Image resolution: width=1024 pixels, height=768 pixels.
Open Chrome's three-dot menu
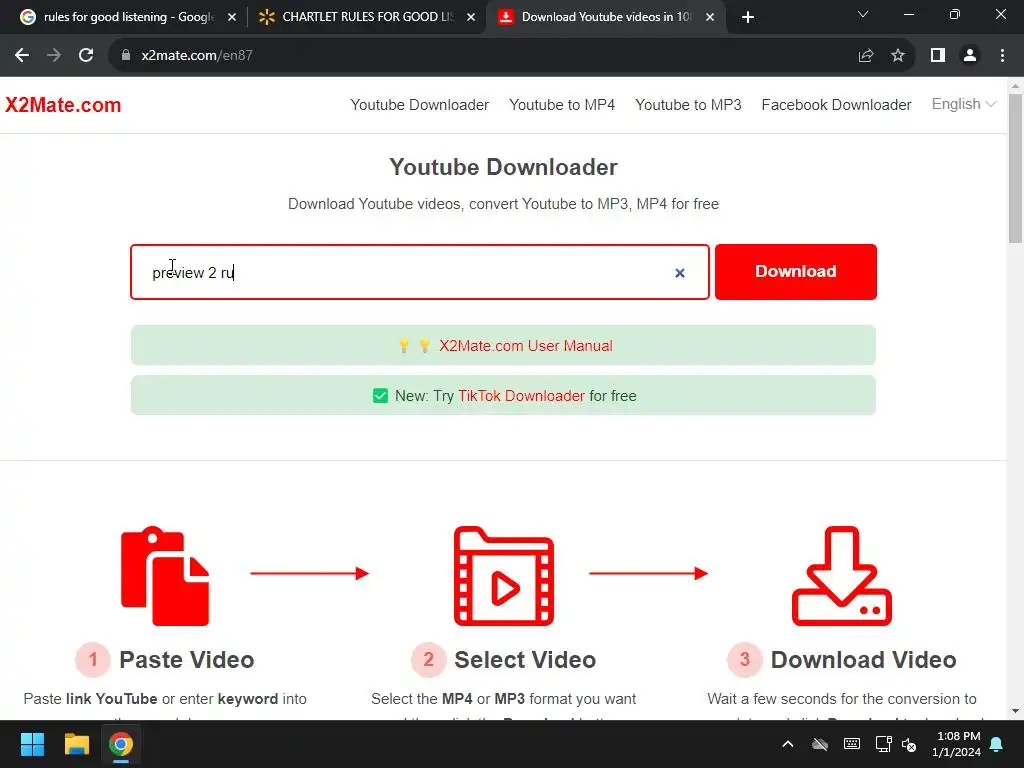pos(1002,56)
